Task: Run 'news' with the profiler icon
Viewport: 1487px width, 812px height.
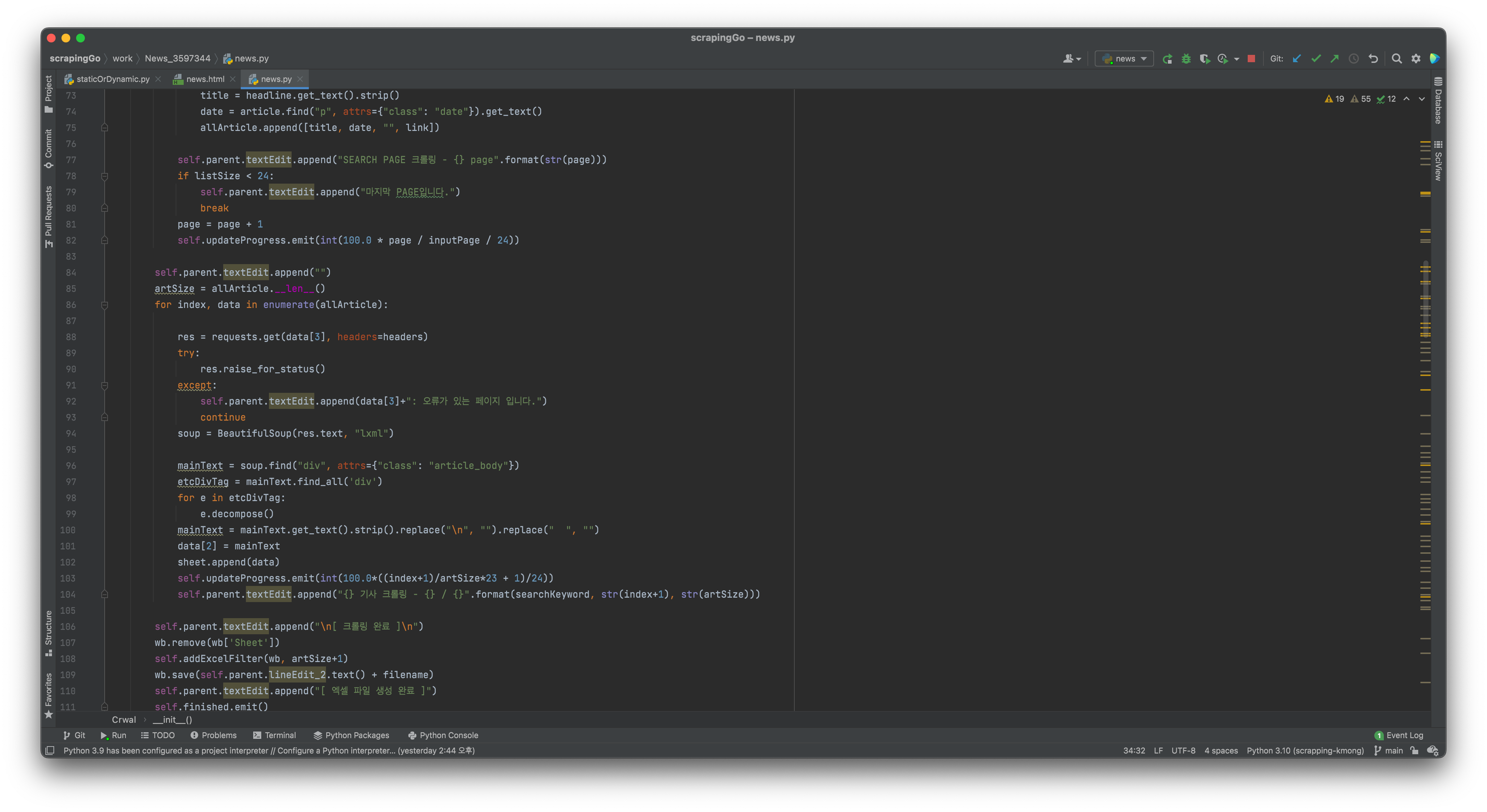Action: [1222, 58]
